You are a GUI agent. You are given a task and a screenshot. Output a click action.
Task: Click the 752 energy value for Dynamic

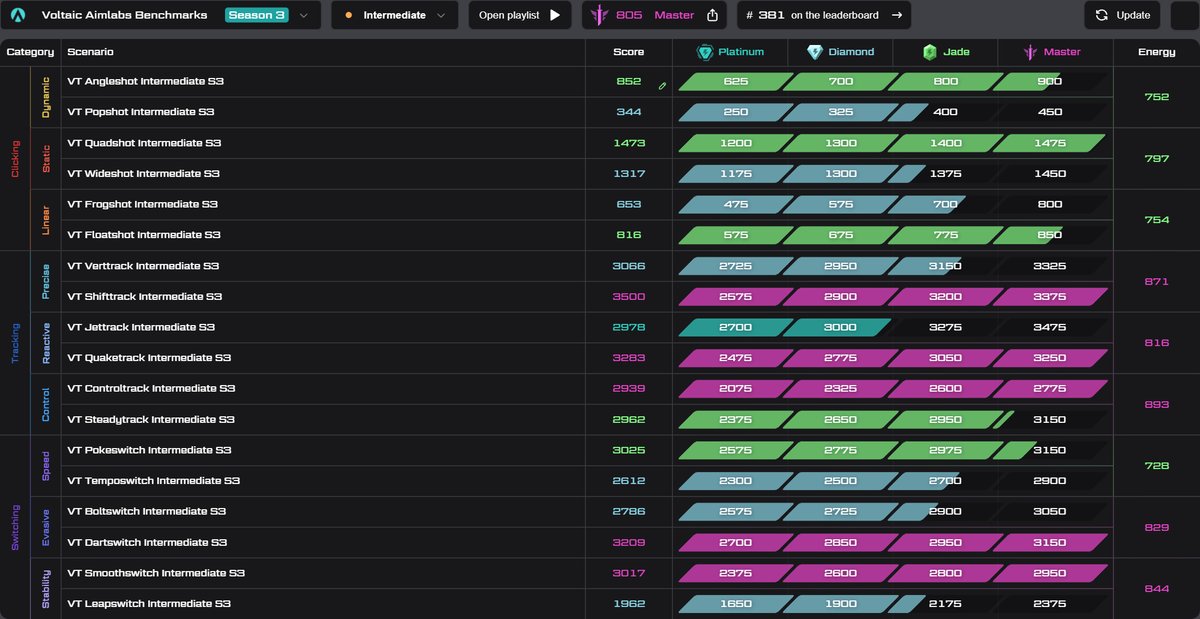coord(1156,97)
